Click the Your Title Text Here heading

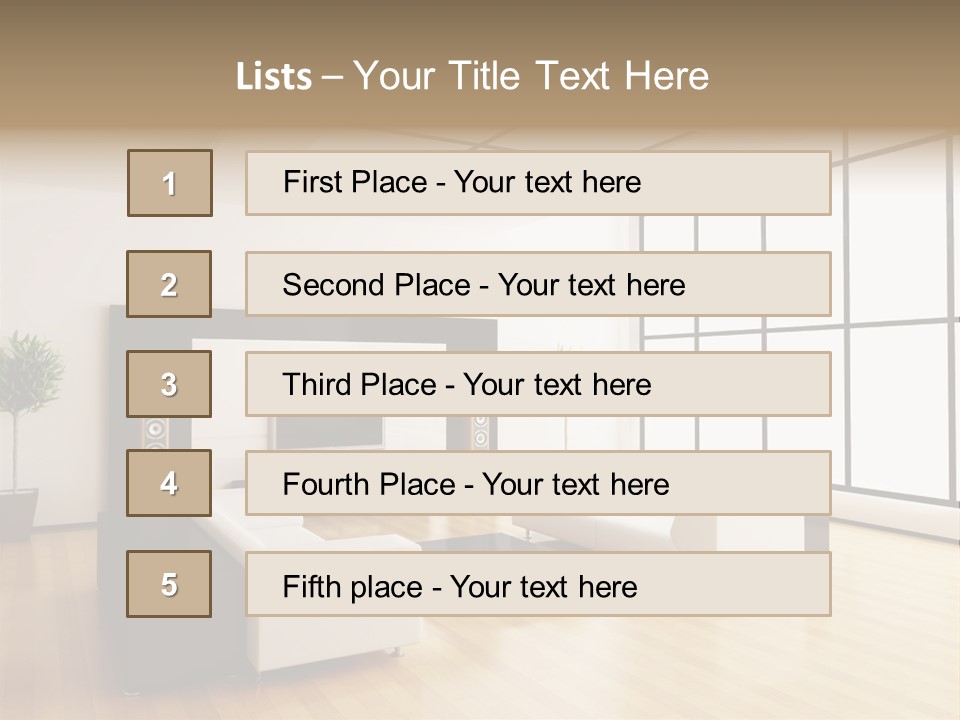[x=531, y=76]
